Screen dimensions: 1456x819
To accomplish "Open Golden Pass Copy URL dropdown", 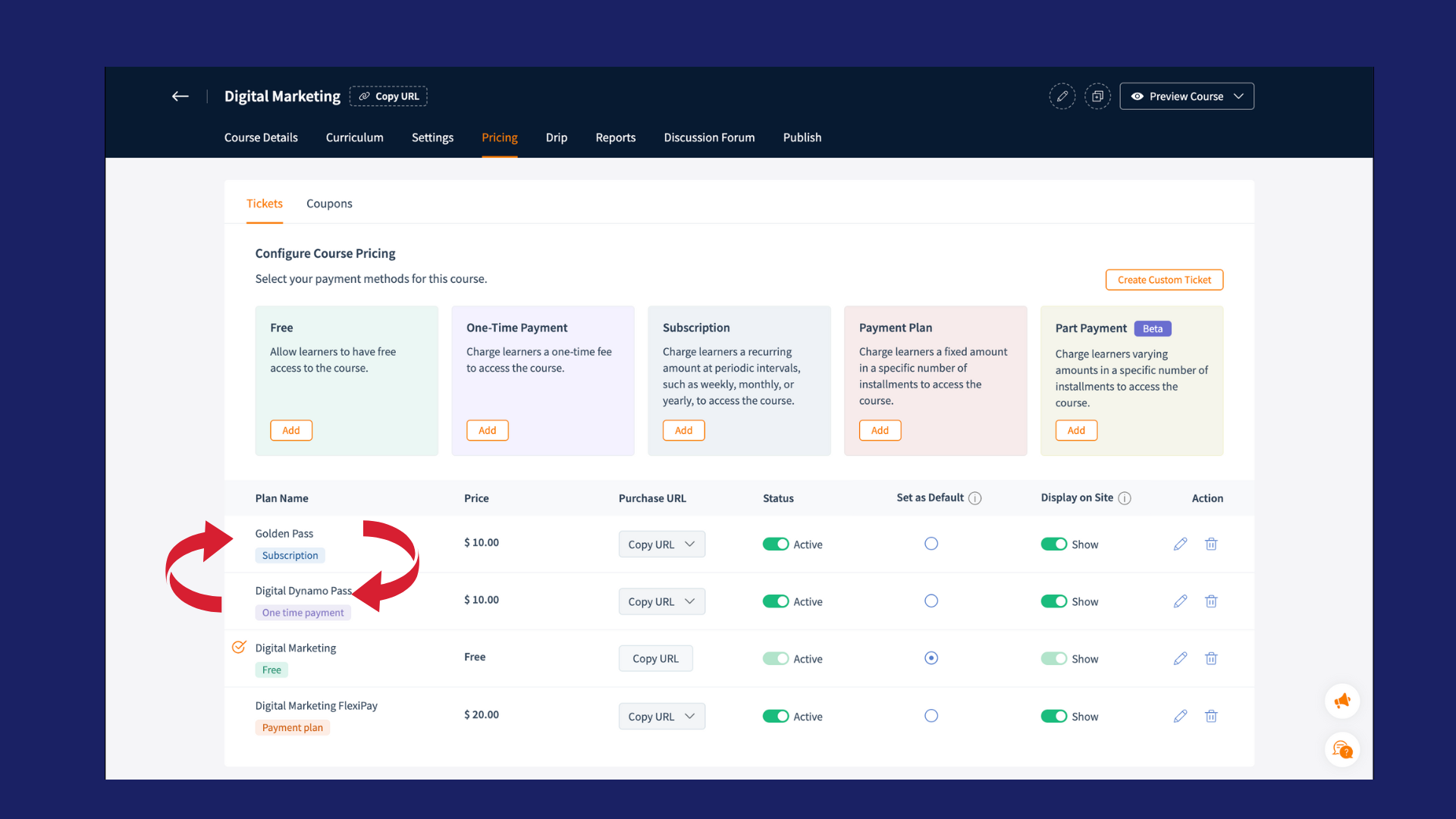I will point(689,544).
